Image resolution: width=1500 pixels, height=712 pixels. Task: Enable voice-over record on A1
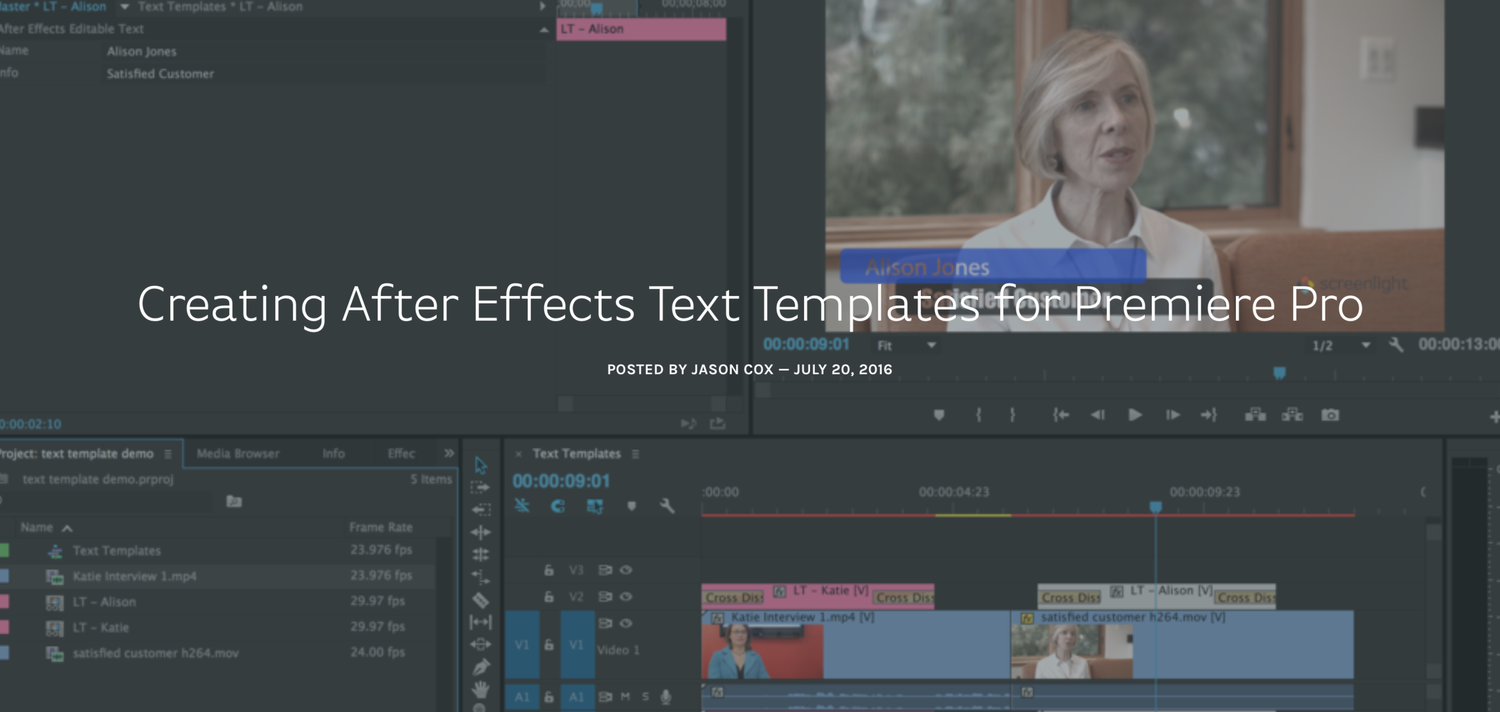[666, 697]
